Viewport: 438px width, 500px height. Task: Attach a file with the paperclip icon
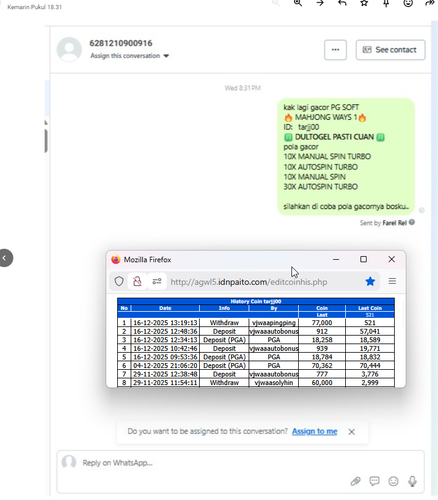click(355, 481)
